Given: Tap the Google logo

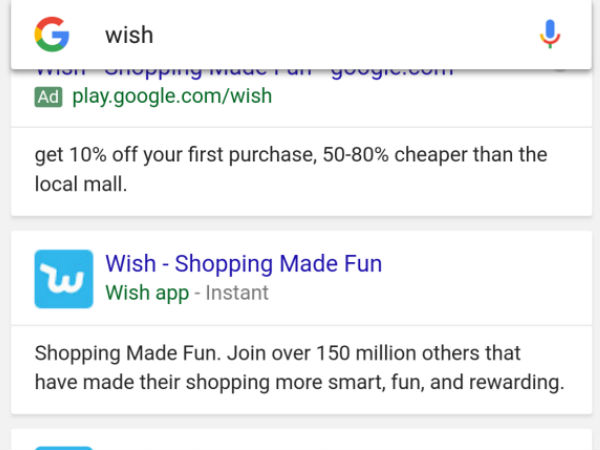Looking at the screenshot, I should 51,34.
